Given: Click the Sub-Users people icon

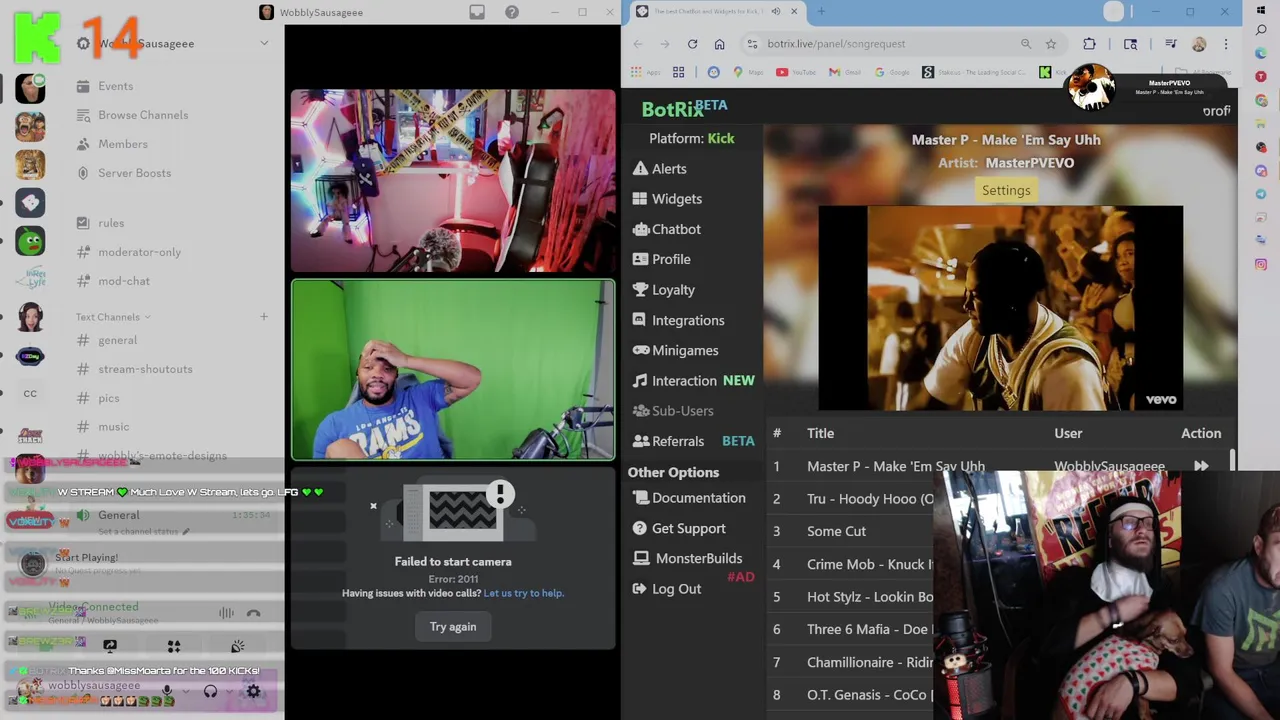Looking at the screenshot, I should pyautogui.click(x=640, y=411).
